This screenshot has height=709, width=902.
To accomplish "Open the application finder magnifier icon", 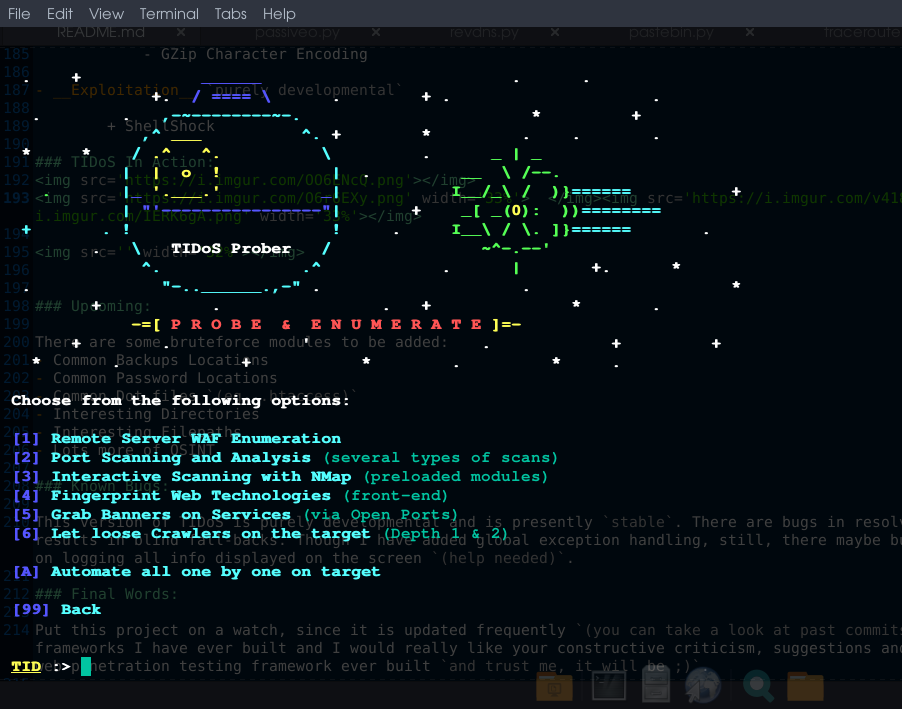I will [x=758, y=686].
